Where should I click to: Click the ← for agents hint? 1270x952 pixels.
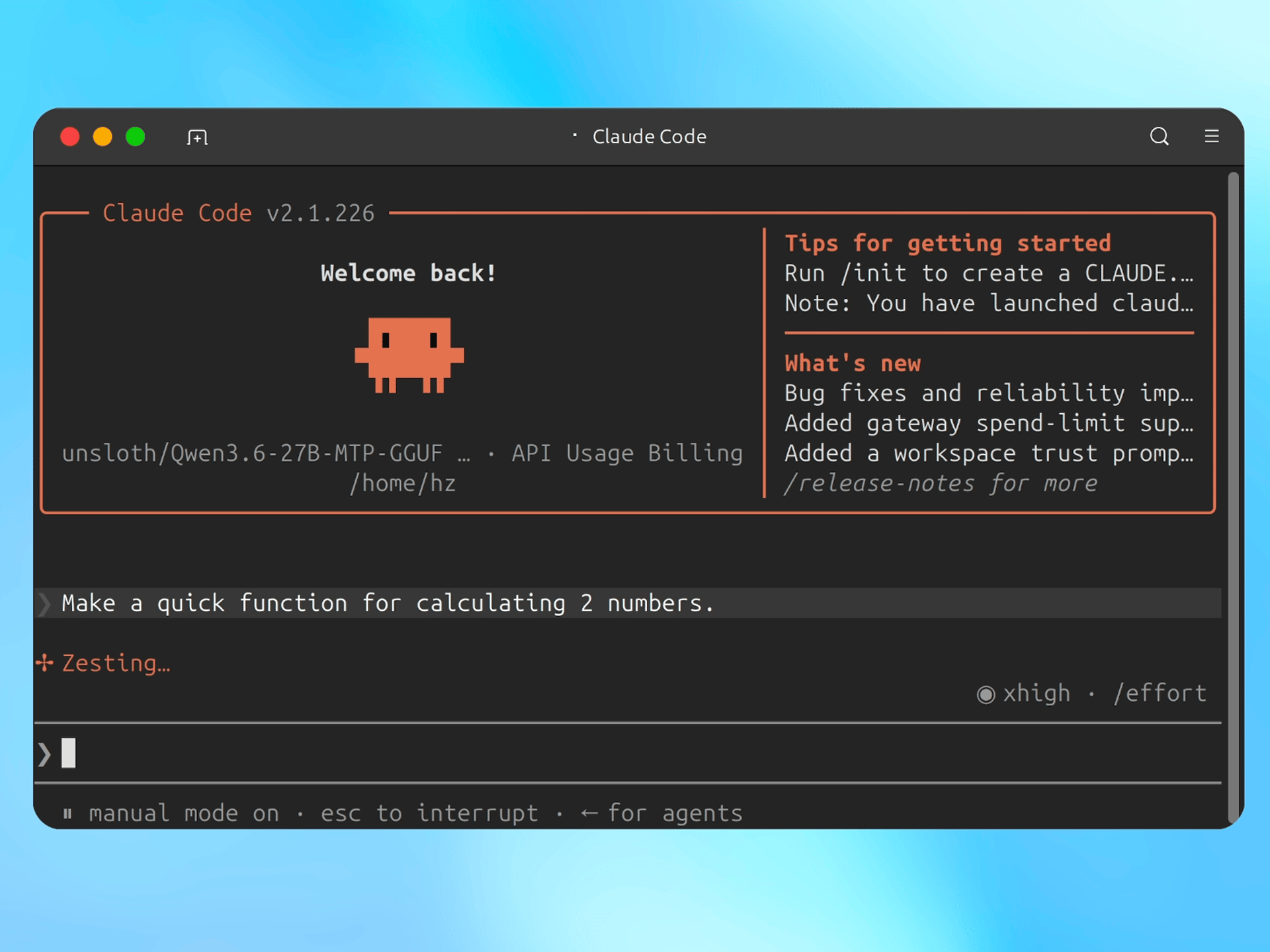point(661,813)
